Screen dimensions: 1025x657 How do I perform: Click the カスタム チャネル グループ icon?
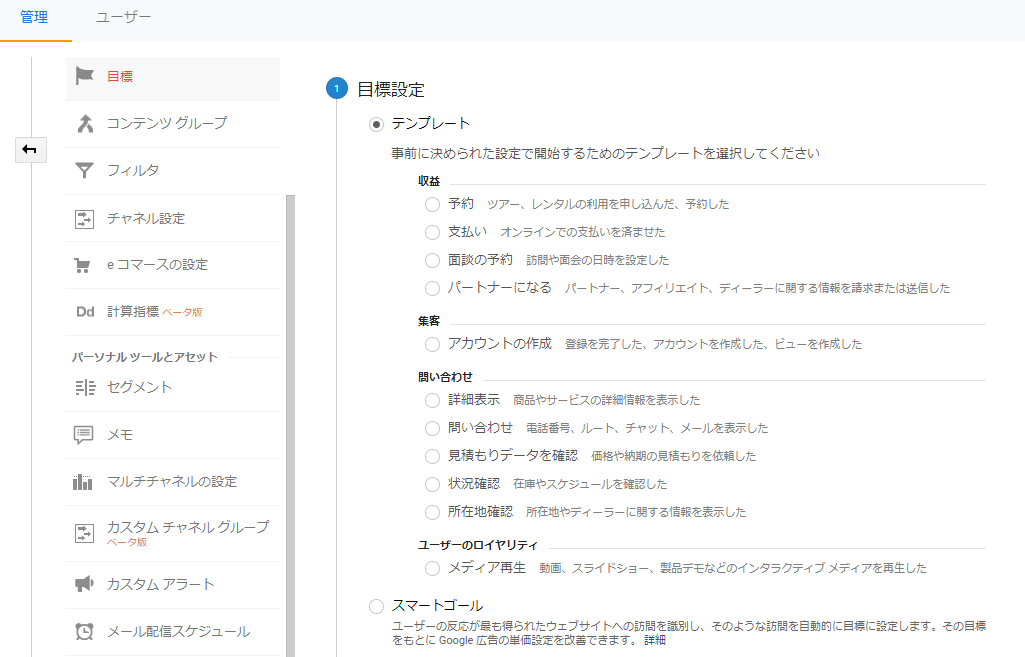tap(84, 533)
